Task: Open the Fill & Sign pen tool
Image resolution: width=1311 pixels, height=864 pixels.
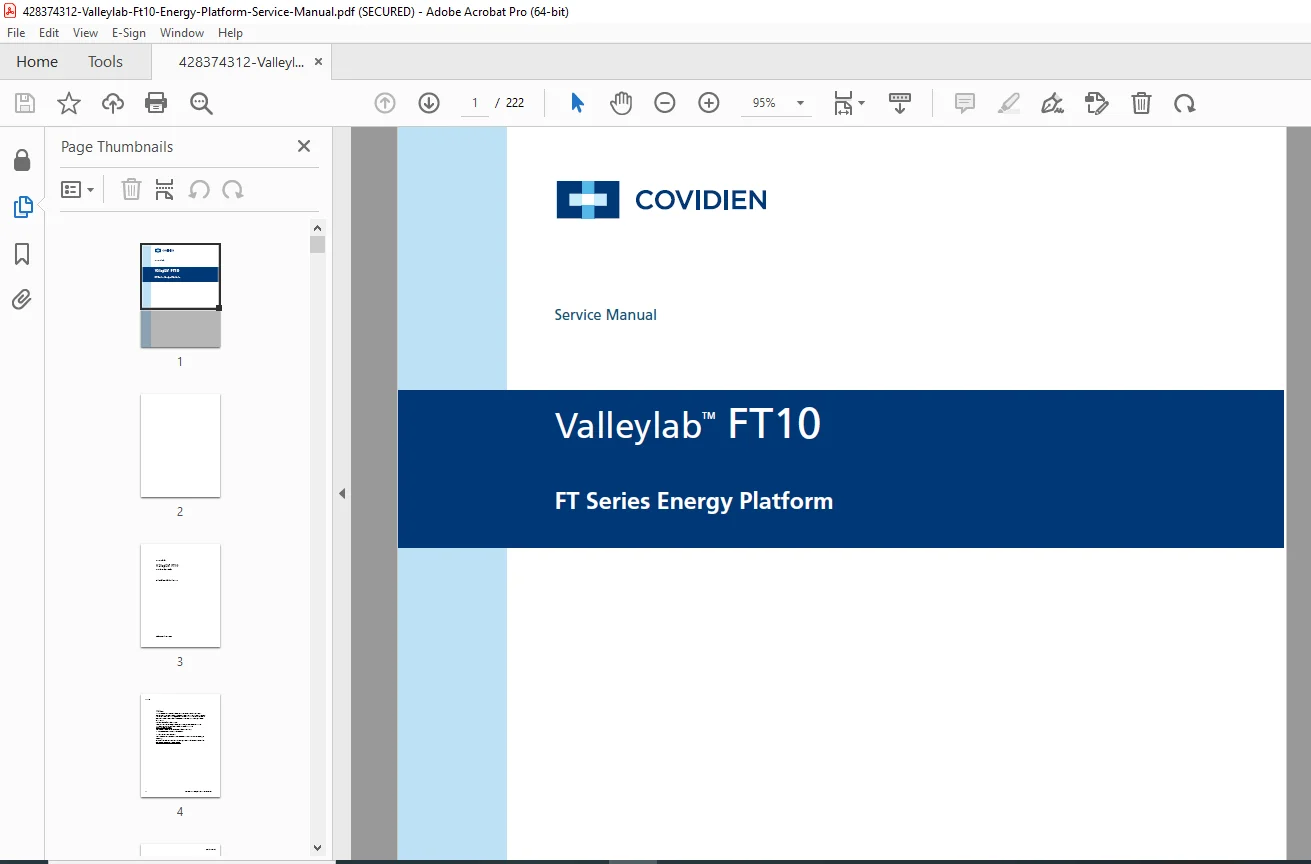Action: click(1053, 103)
